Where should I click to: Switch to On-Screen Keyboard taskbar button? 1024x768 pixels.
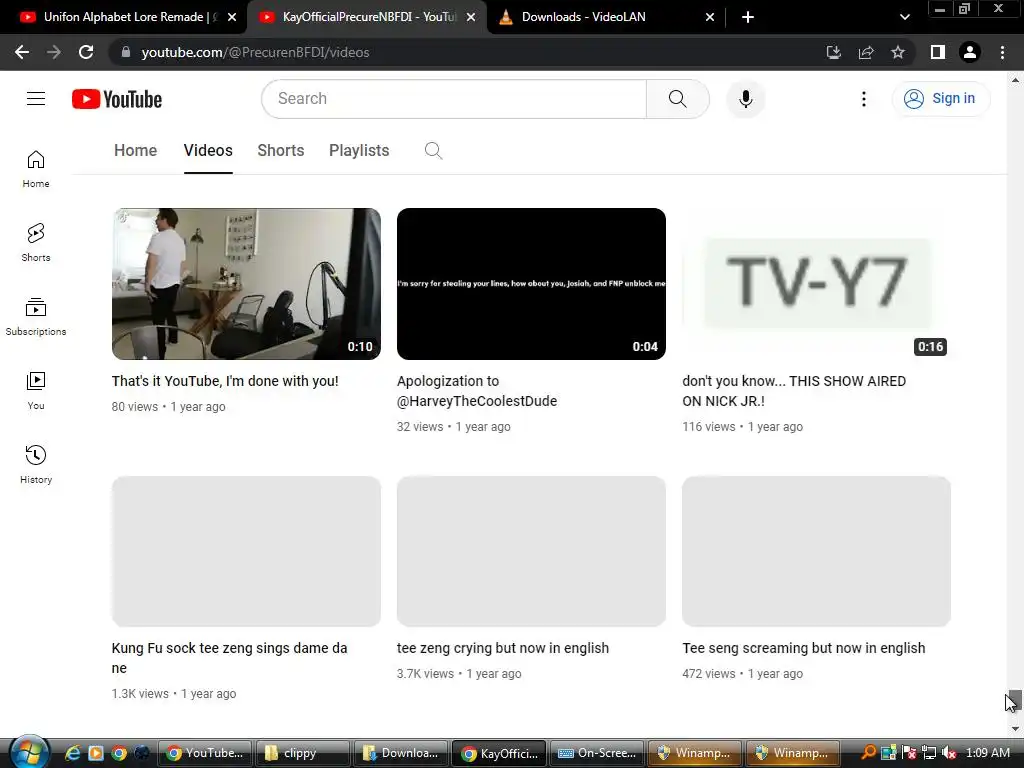coord(597,753)
